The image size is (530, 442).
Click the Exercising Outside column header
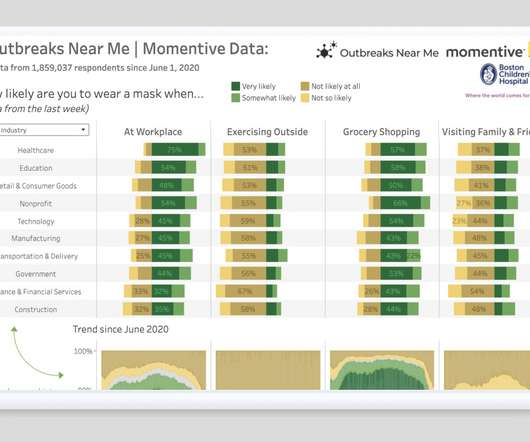point(267,132)
